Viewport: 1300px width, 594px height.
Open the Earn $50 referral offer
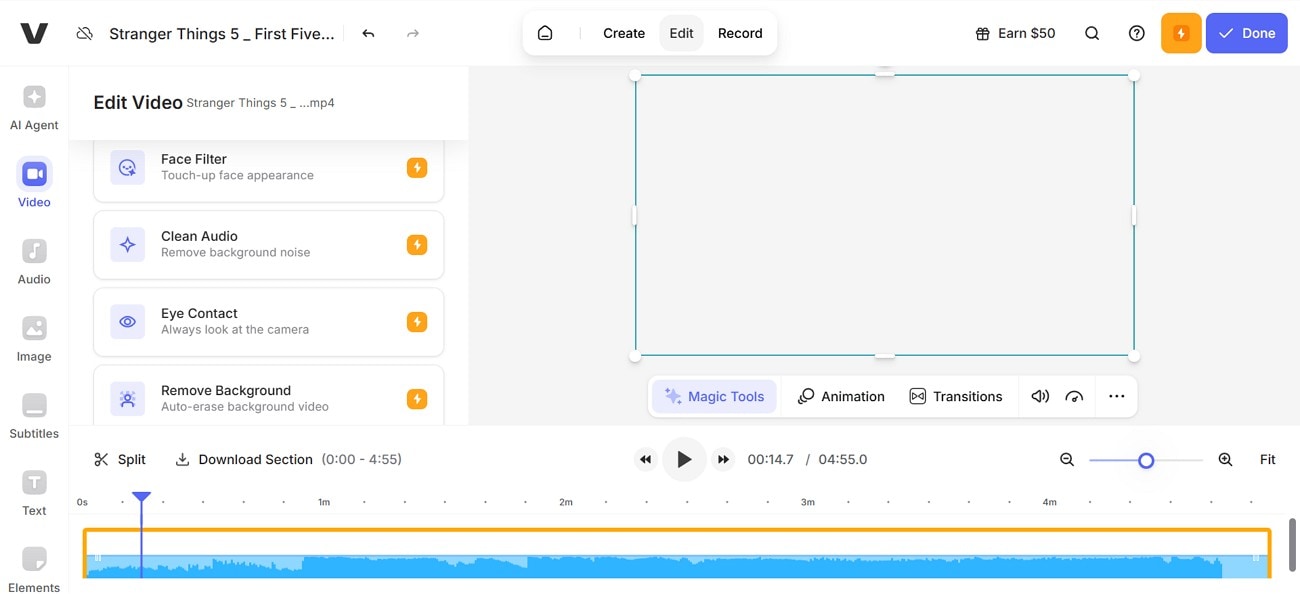point(1015,32)
